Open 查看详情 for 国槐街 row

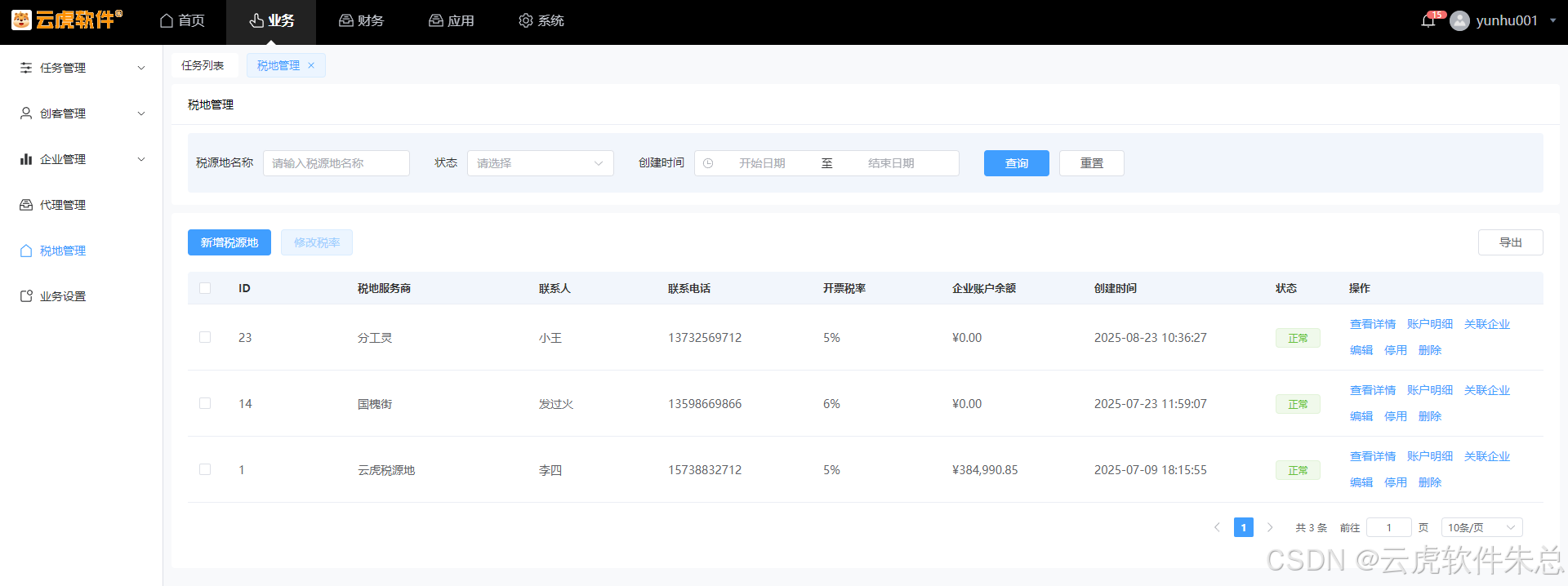[x=1372, y=390]
